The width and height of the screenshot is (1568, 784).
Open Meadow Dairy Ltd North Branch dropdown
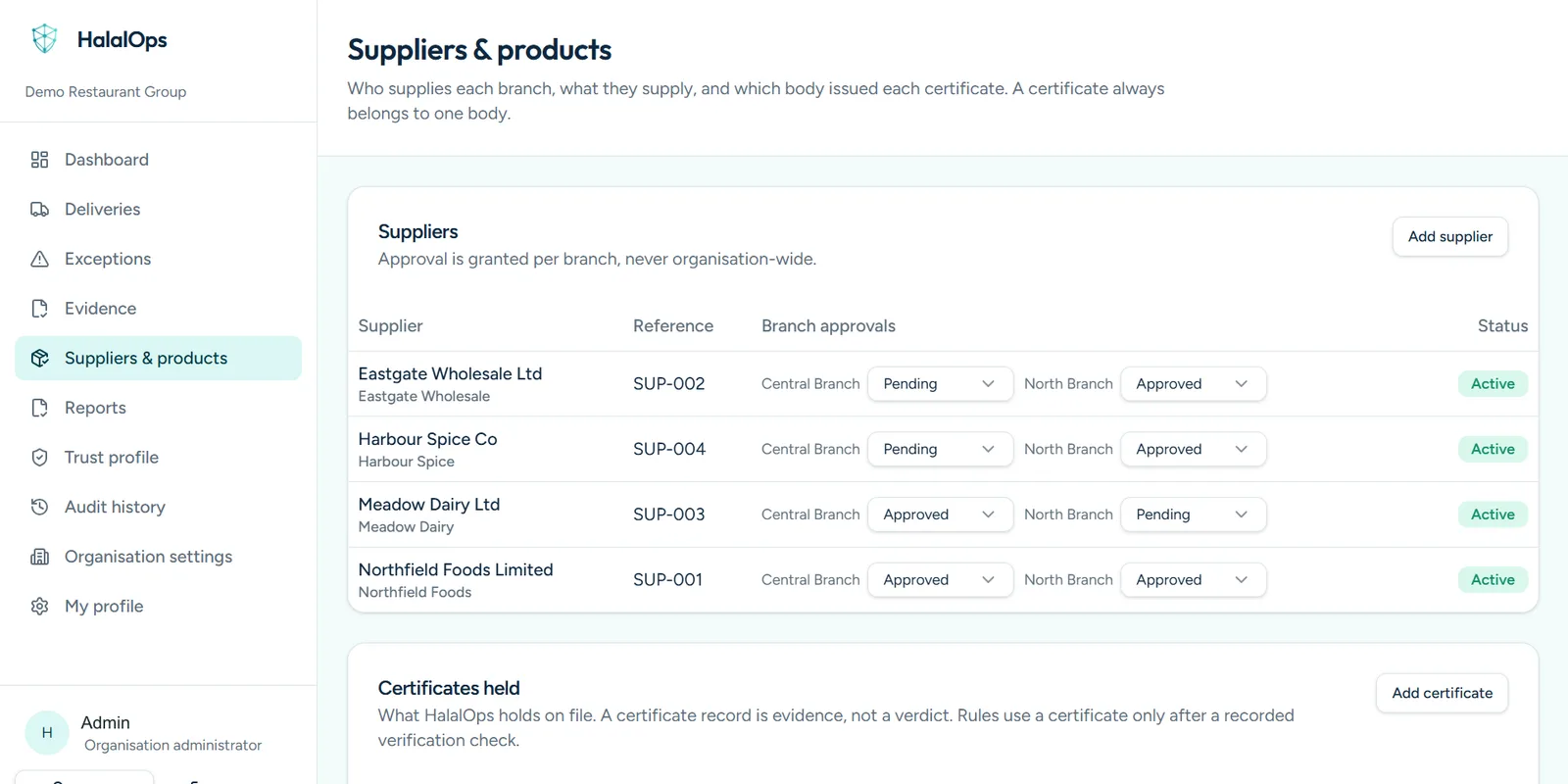(1194, 514)
